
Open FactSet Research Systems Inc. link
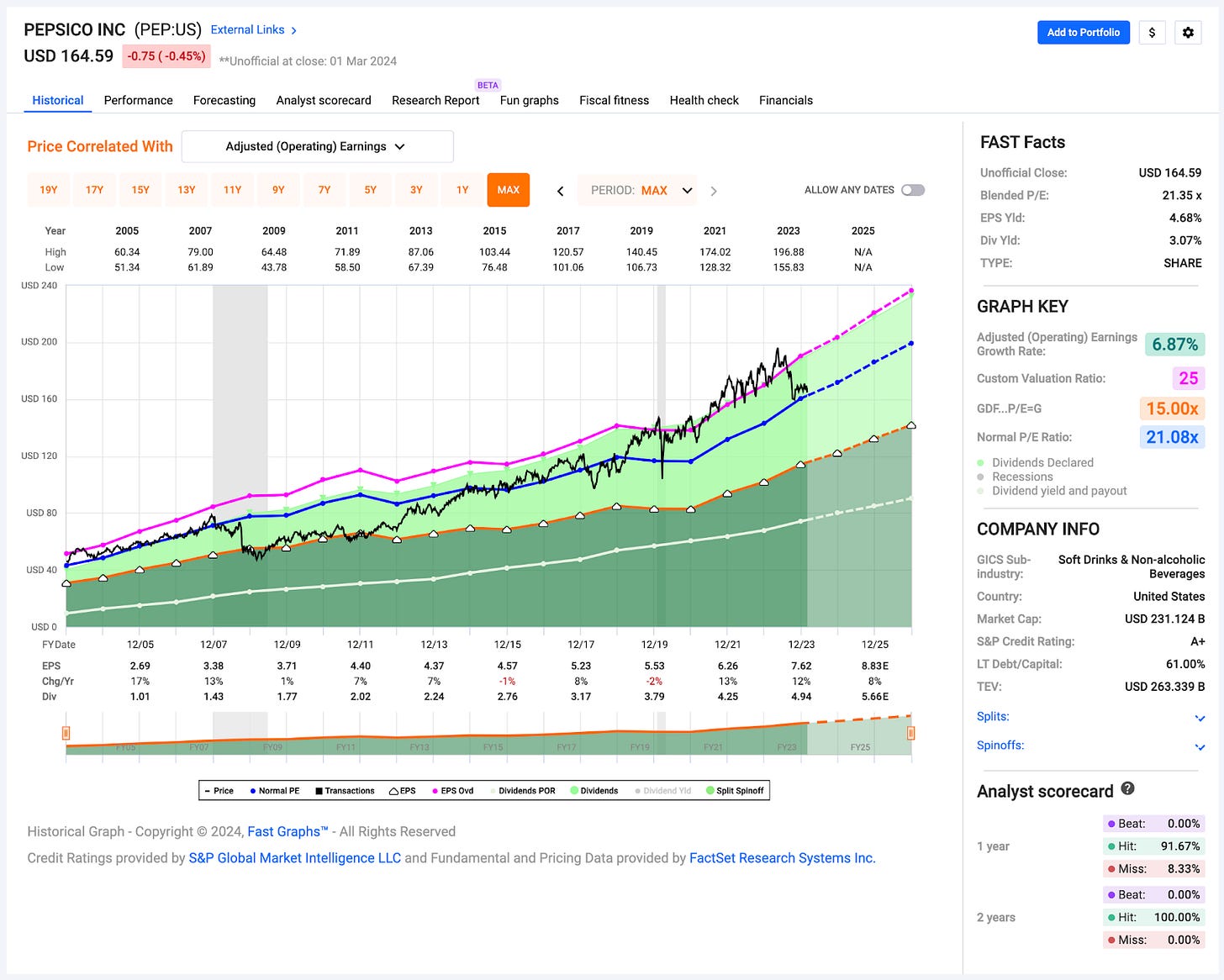click(783, 858)
